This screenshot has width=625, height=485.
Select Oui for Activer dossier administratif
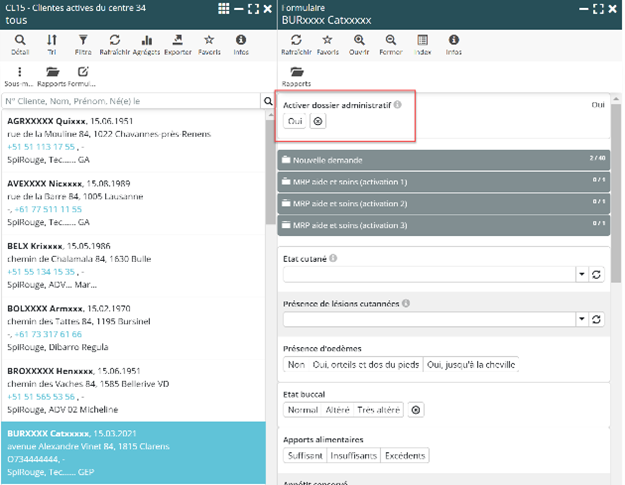tap(294, 121)
